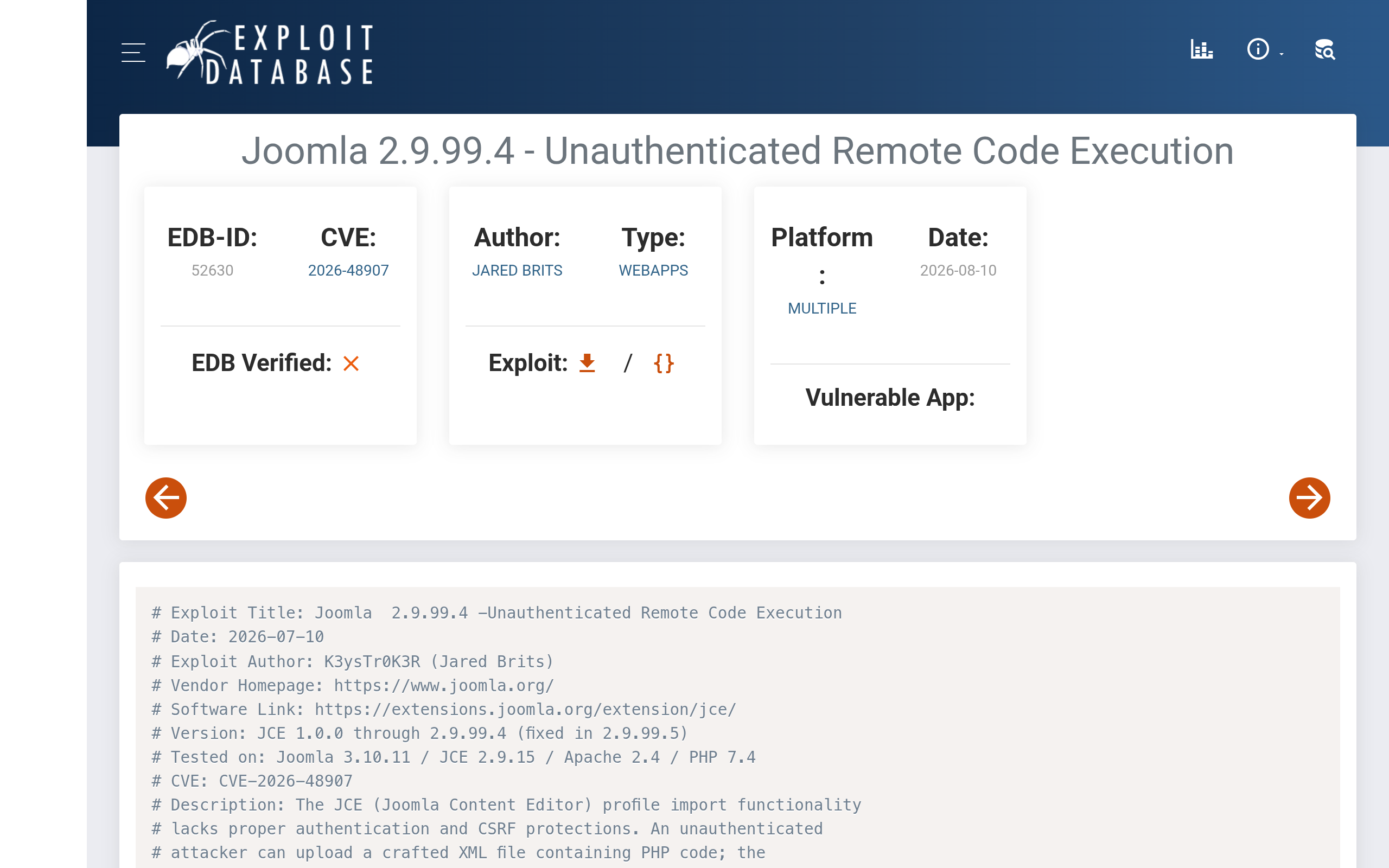Image resolution: width=1389 pixels, height=868 pixels.
Task: Click the EDB Verified red X mark
Action: click(x=351, y=363)
